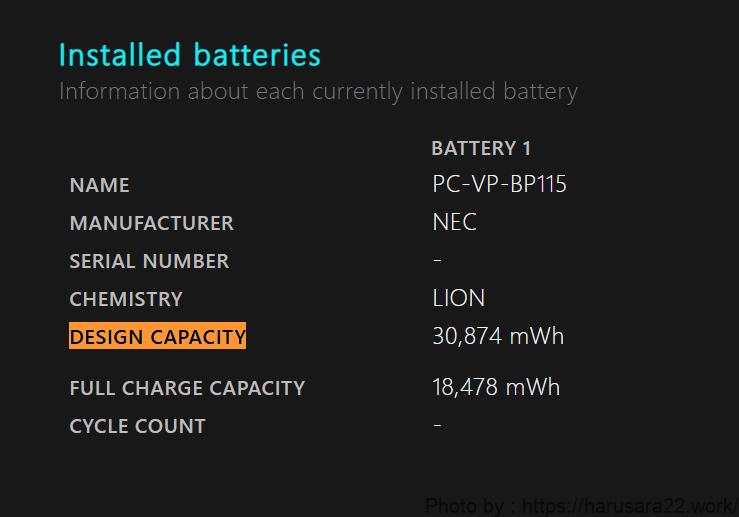Click the chemistry value LION
739x517 pixels.
(x=458, y=298)
